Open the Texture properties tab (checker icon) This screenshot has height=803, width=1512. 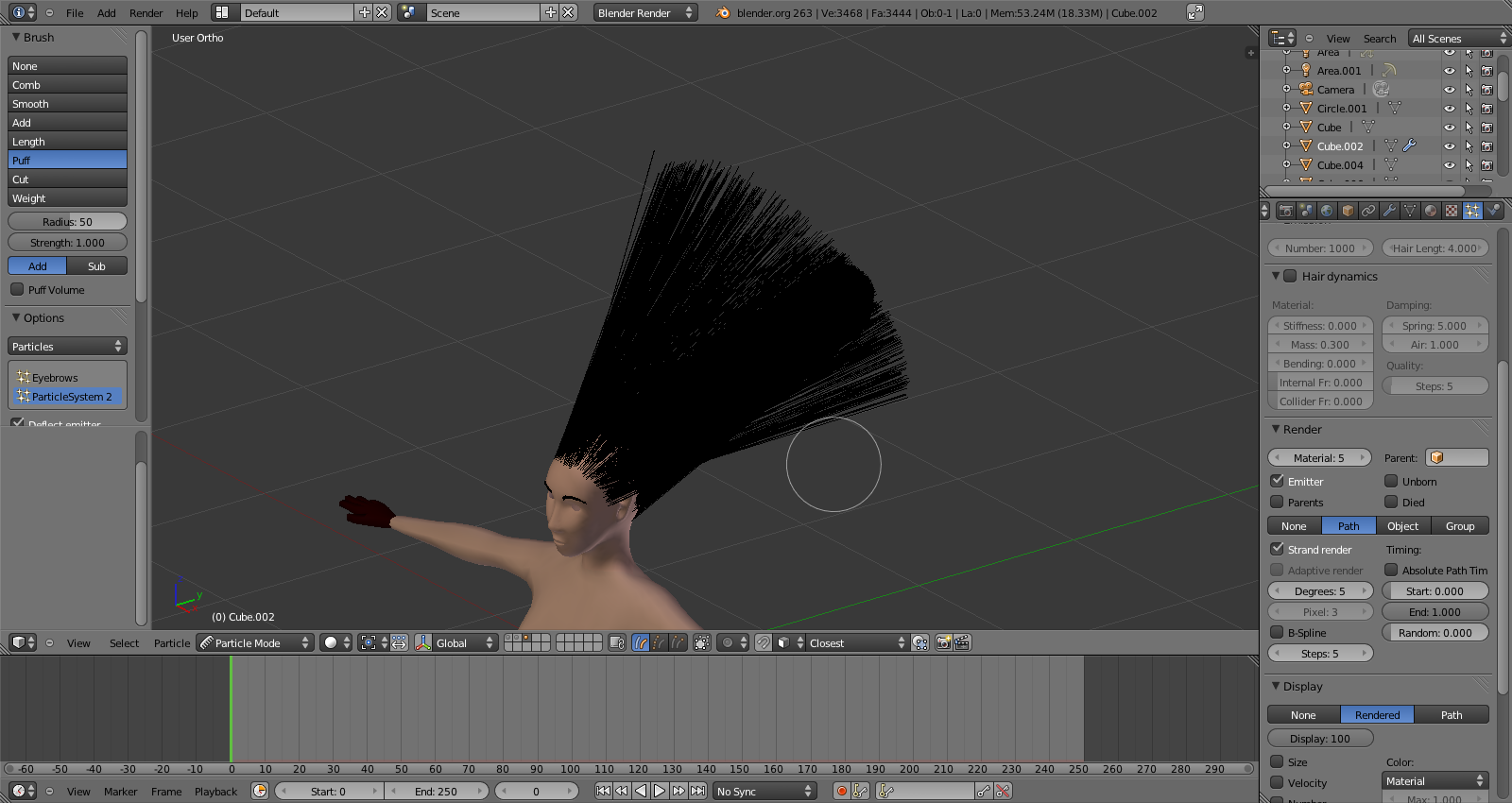click(1452, 211)
